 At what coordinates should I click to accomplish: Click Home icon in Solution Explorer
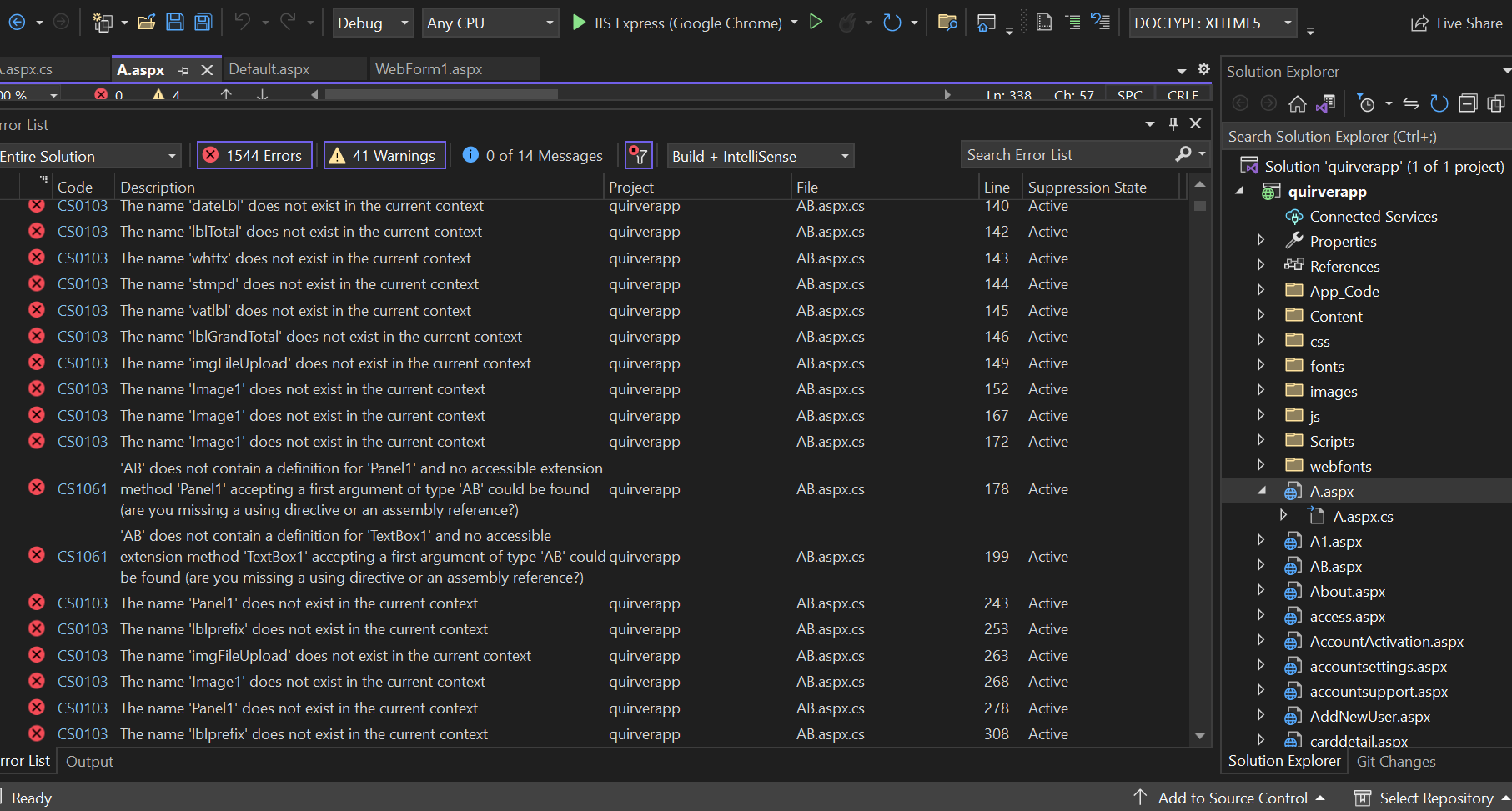coord(1298,103)
